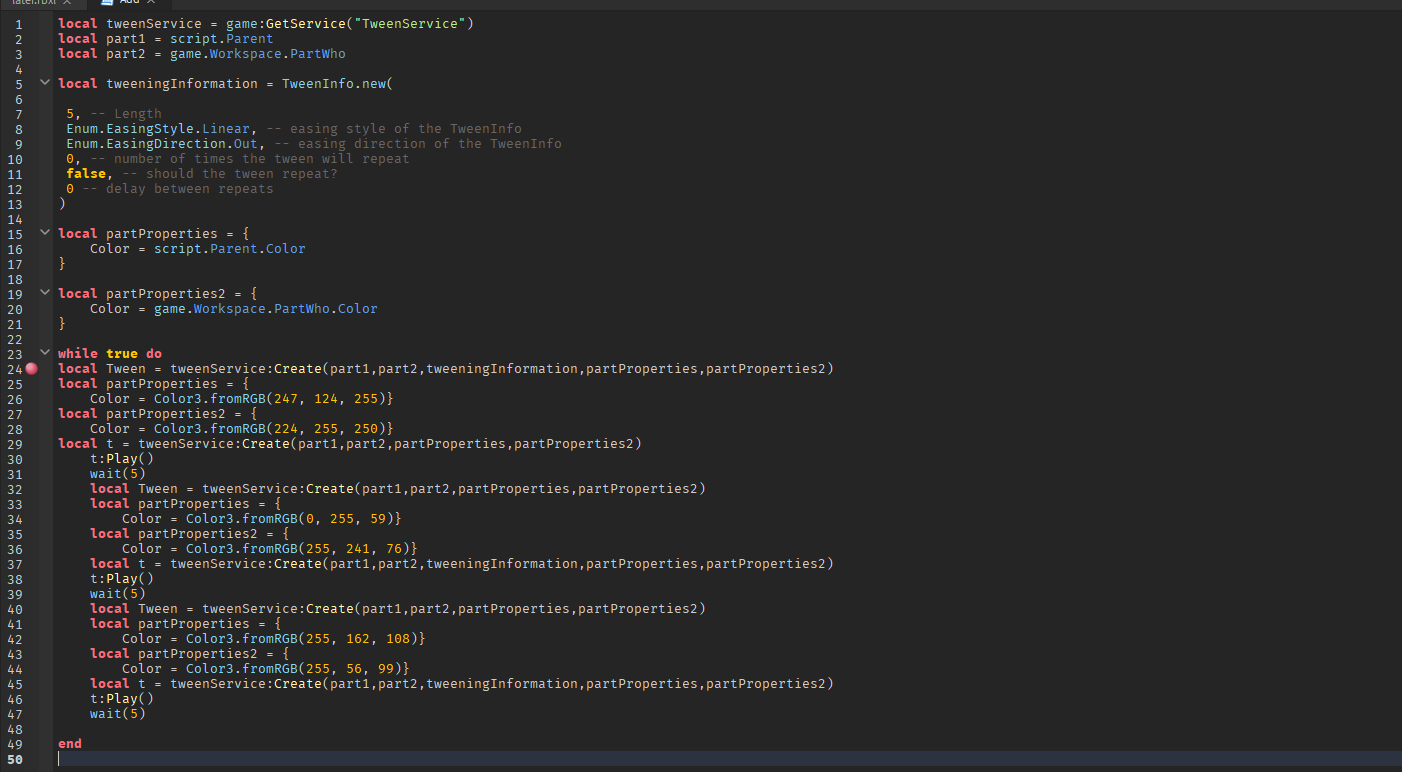Close the .rbxl file tab
This screenshot has height=772, width=1402.
pyautogui.click(x=67, y=3)
